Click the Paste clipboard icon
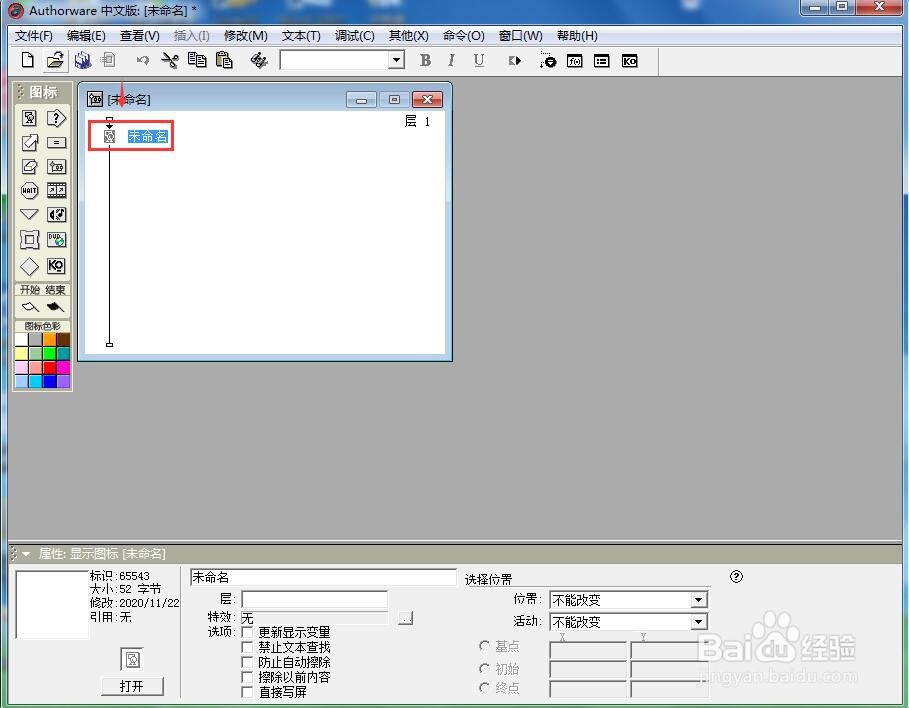 click(x=224, y=60)
